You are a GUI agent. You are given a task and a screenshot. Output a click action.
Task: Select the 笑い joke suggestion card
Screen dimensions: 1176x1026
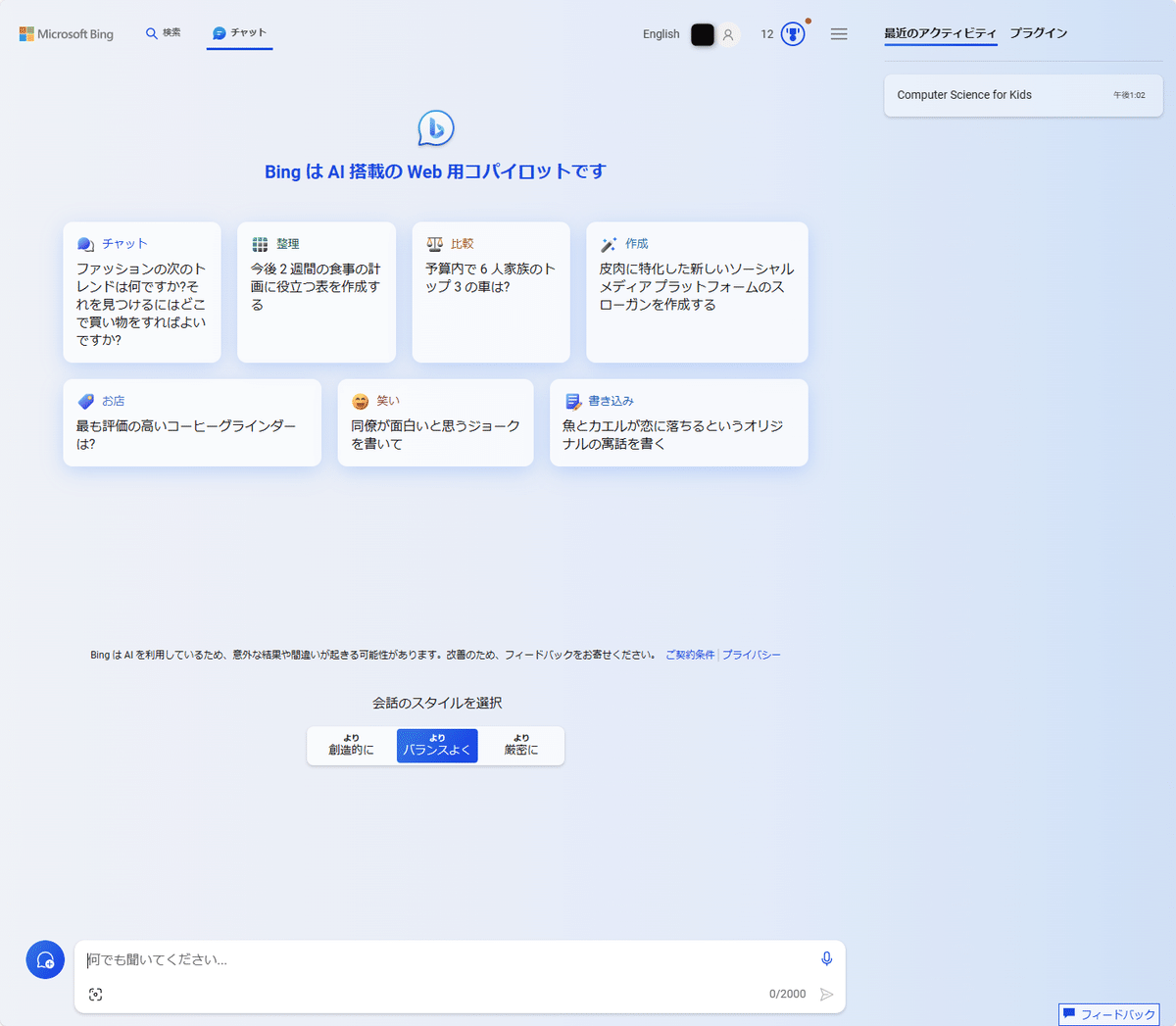(x=435, y=422)
